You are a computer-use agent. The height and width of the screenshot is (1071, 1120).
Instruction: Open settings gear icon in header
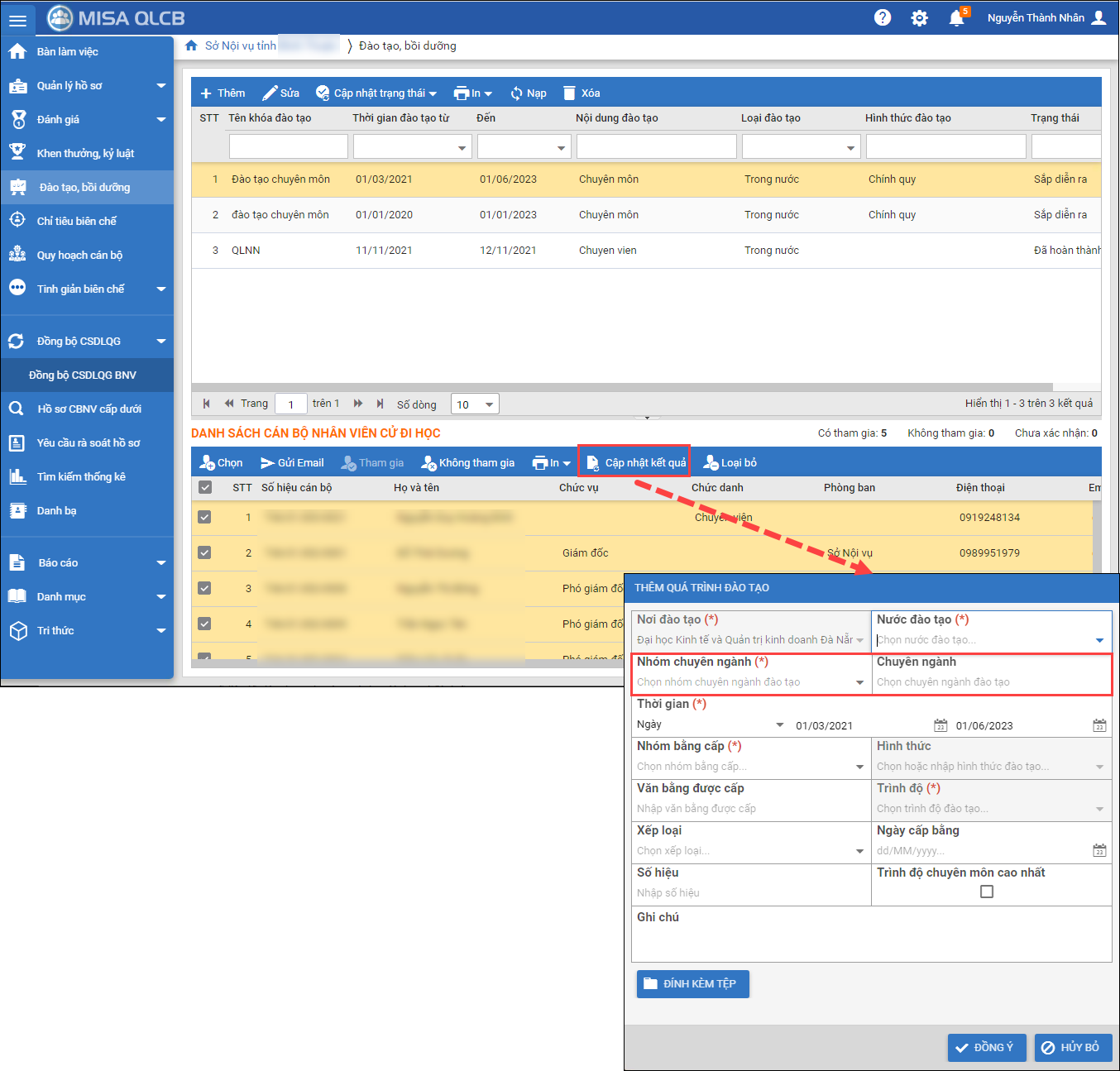(919, 17)
